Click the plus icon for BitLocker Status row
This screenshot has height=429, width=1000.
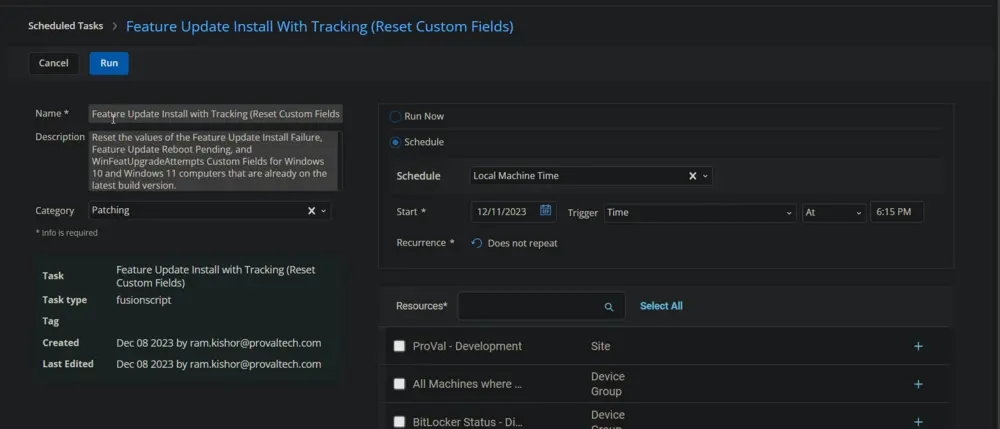click(x=918, y=422)
